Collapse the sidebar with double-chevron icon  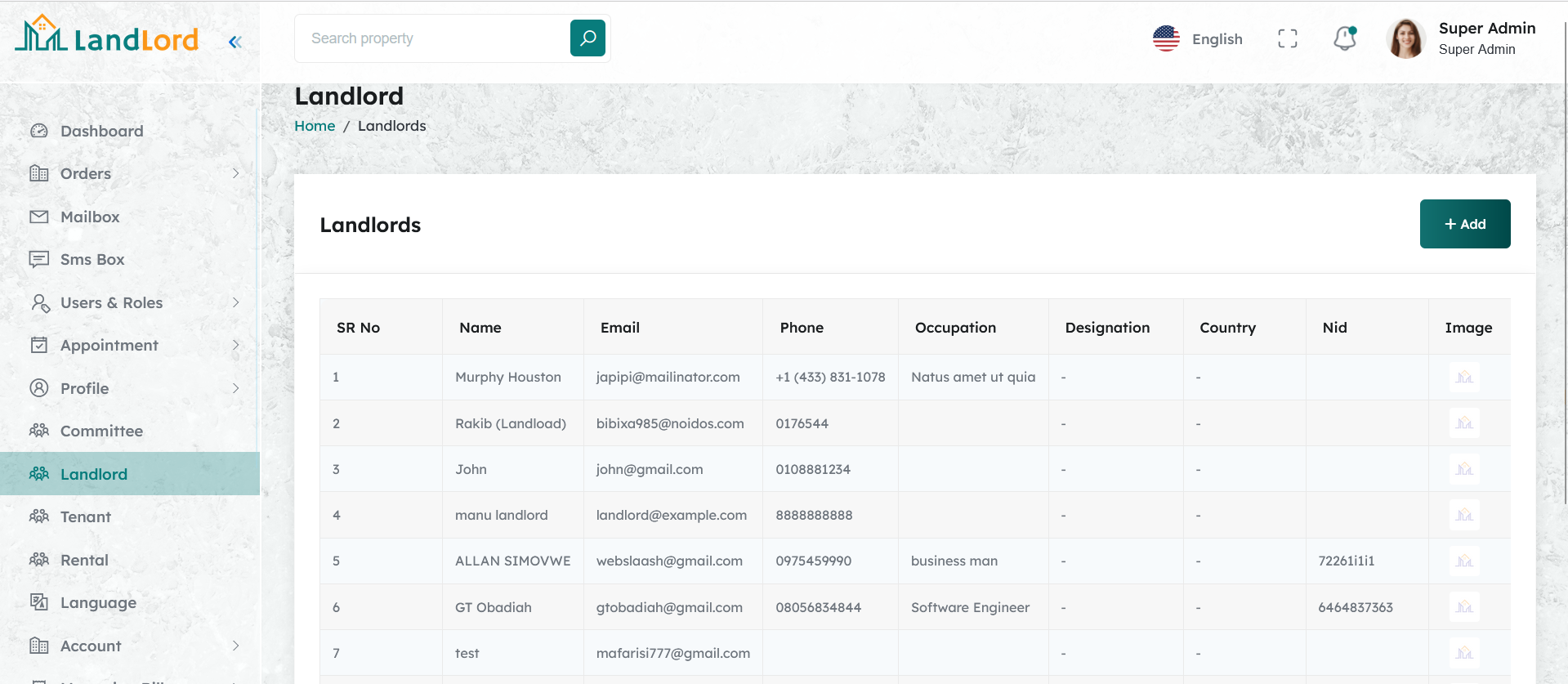[x=235, y=42]
